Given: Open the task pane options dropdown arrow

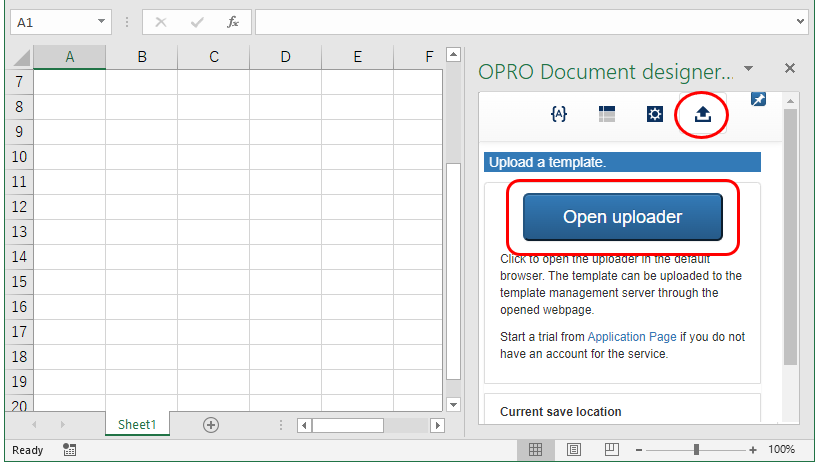Looking at the screenshot, I should [749, 69].
